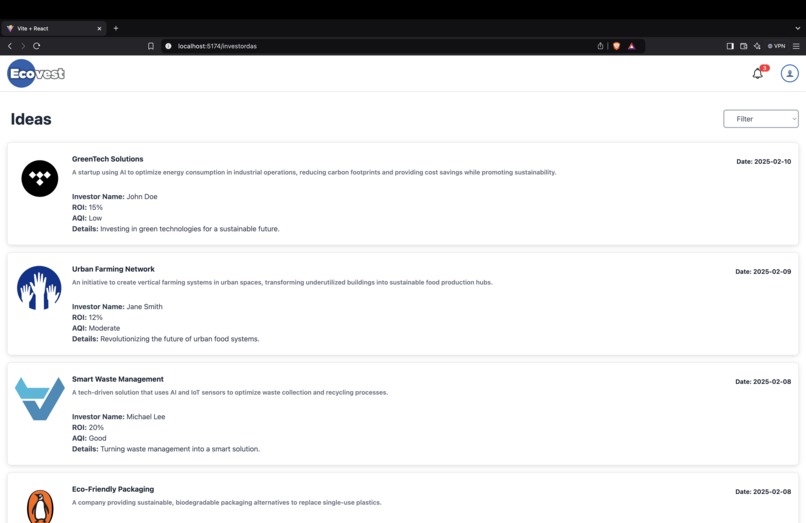Image resolution: width=806 pixels, height=523 pixels.
Task: Click the Eco-Friendly Packaging title
Action: click(113, 489)
